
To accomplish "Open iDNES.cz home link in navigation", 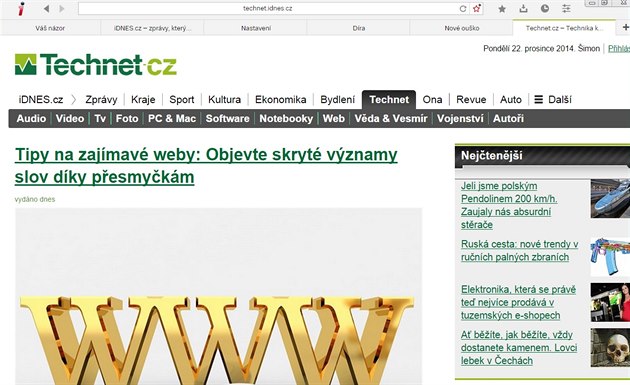I will click(x=41, y=99).
